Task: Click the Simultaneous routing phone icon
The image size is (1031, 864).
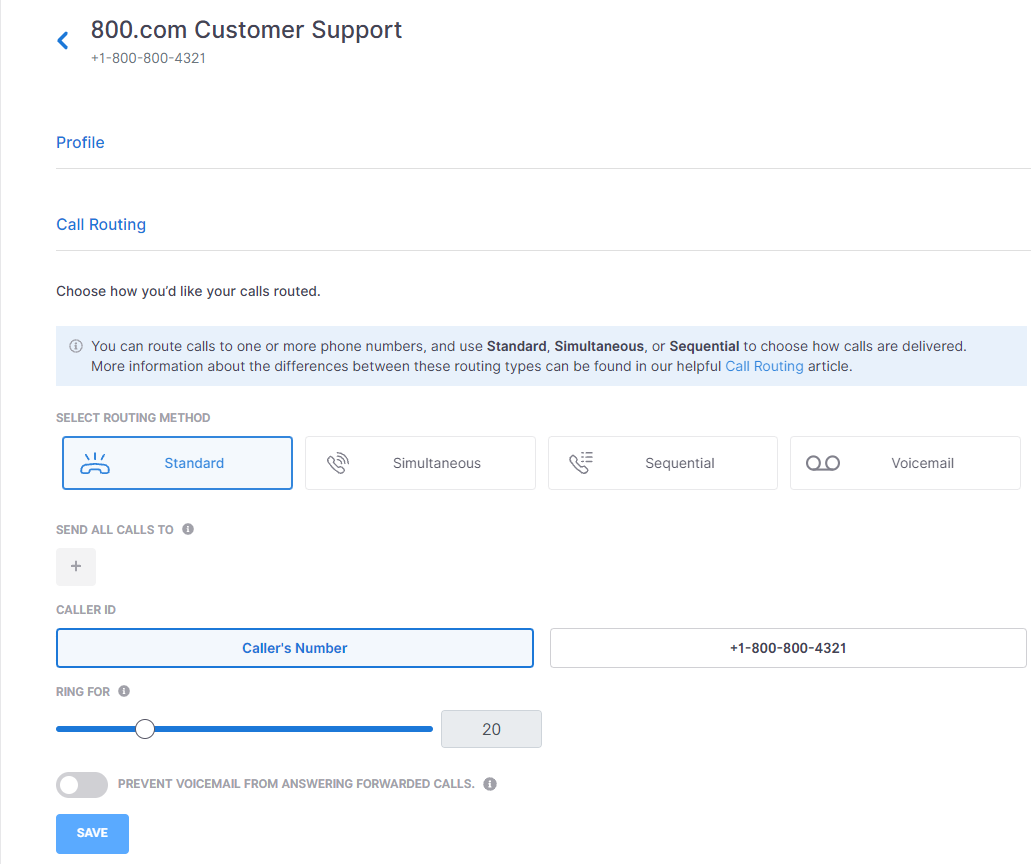Action: (338, 463)
